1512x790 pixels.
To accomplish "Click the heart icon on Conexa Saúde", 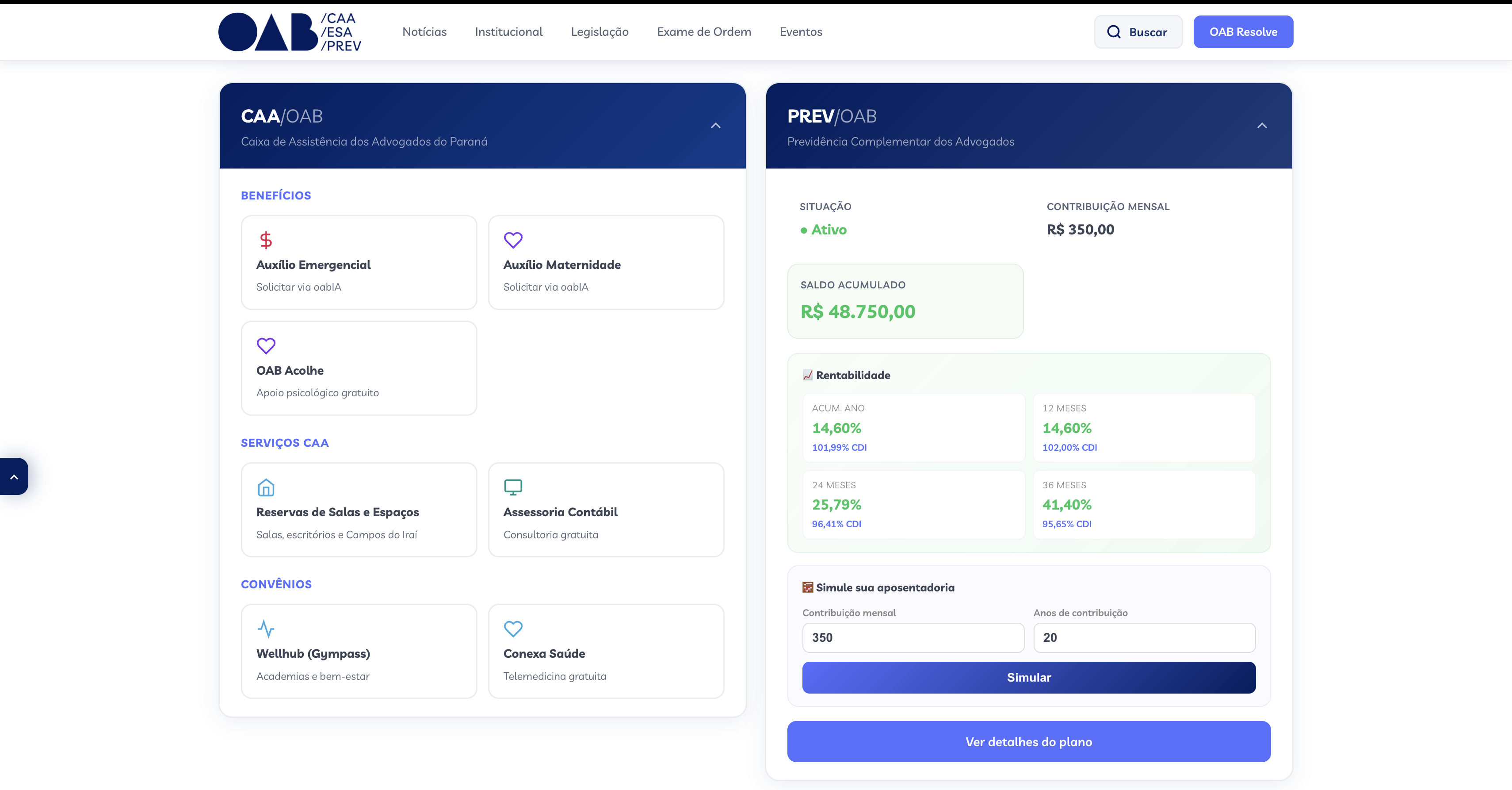I will coord(513,629).
